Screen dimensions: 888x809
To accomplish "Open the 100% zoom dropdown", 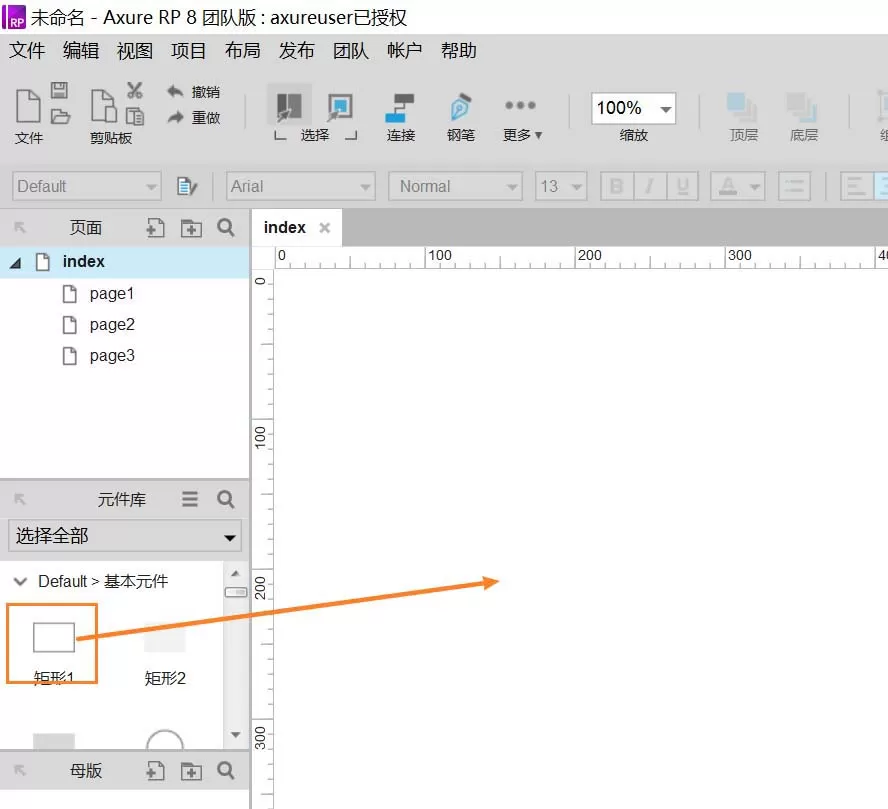I will (x=666, y=108).
